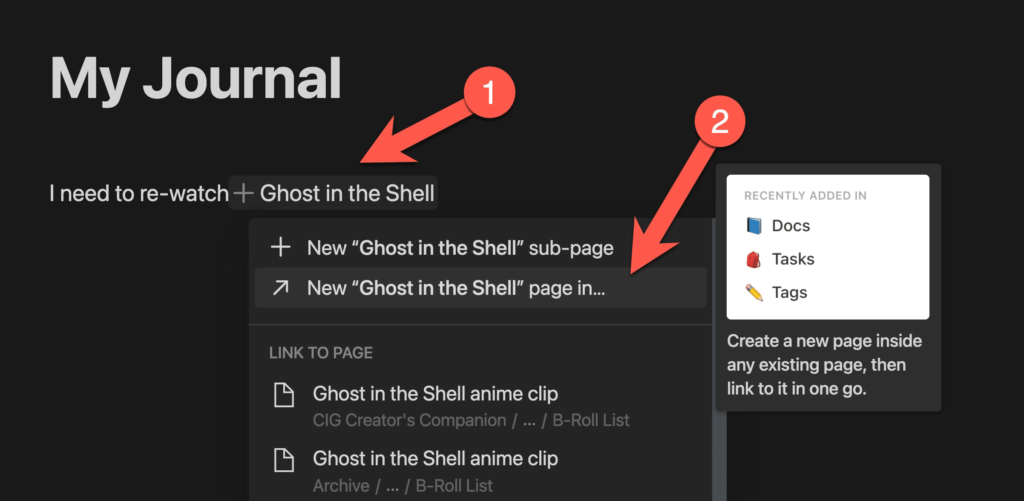This screenshot has height=501, width=1024.
Task: Choose New "Ghost in the Shell" sub-page
Action: coord(460,247)
